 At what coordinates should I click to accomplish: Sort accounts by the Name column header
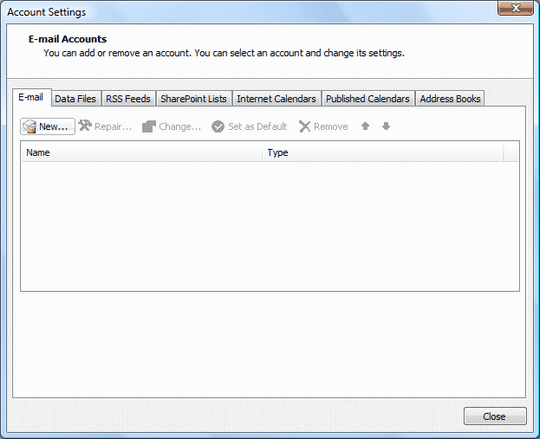point(142,153)
